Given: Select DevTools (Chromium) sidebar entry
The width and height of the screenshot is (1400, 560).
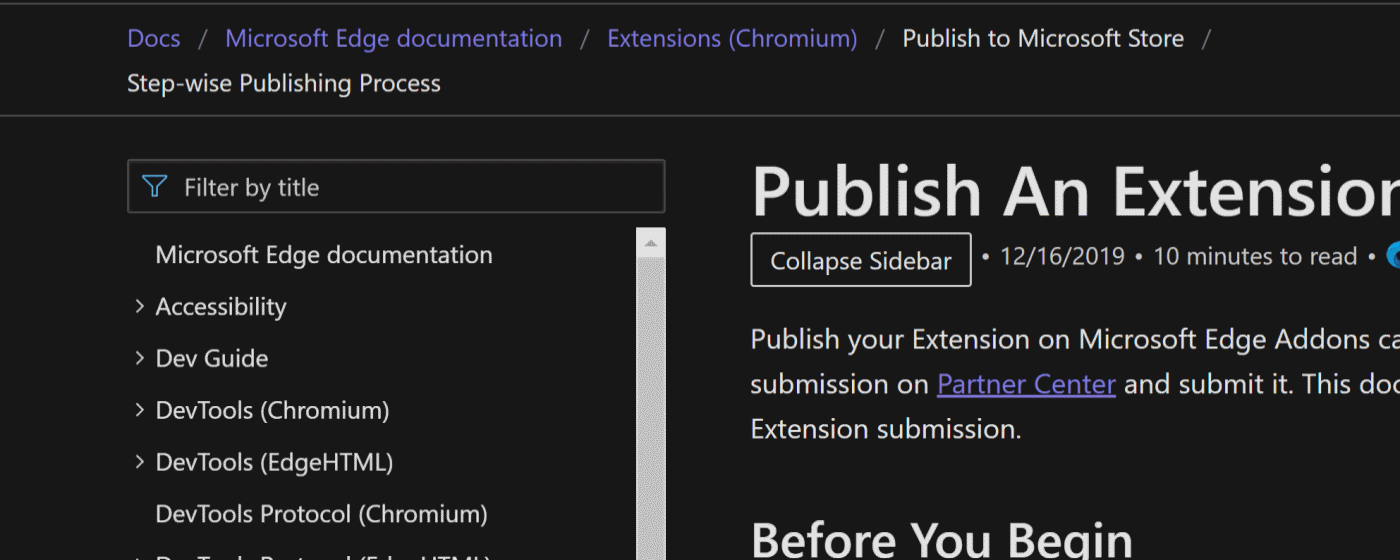Looking at the screenshot, I should (272, 410).
